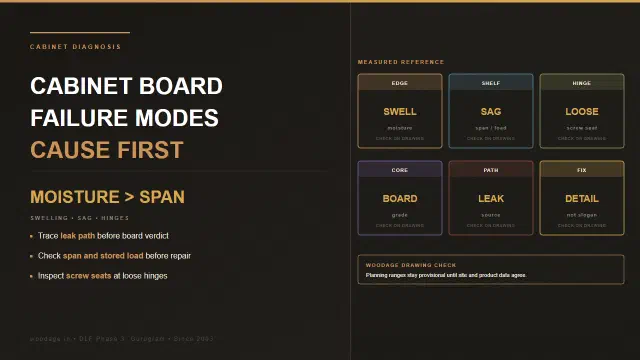Click the 'PATH' card header
The height and width of the screenshot is (360, 640).
tap(491, 170)
